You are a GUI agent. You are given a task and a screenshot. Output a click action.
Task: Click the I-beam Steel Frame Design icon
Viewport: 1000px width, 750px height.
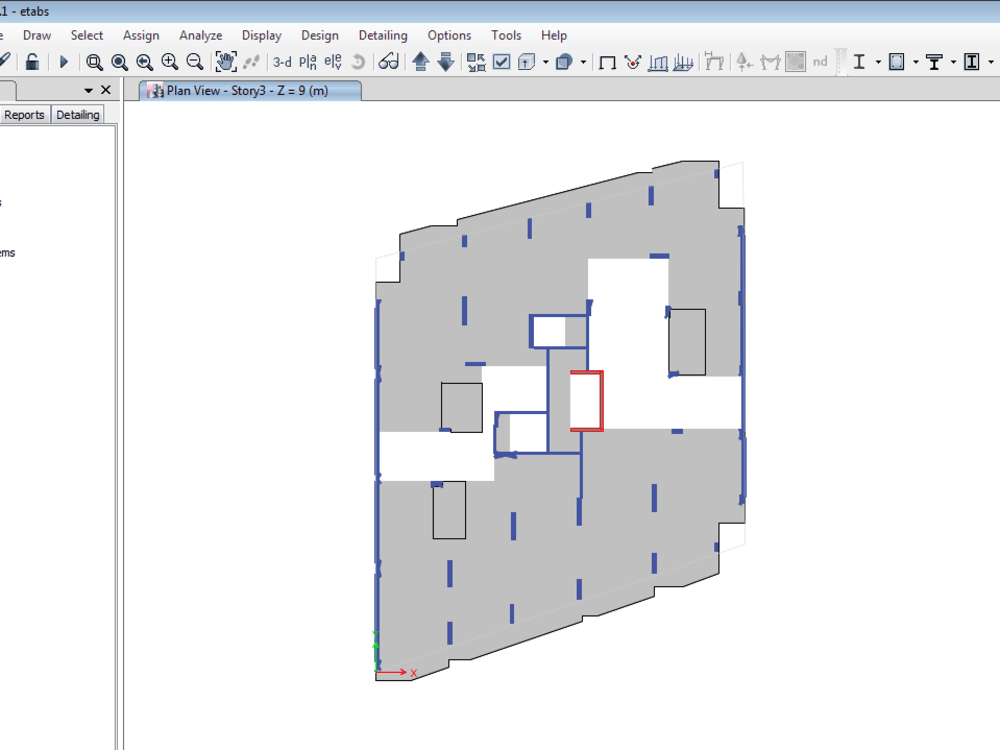click(859, 62)
